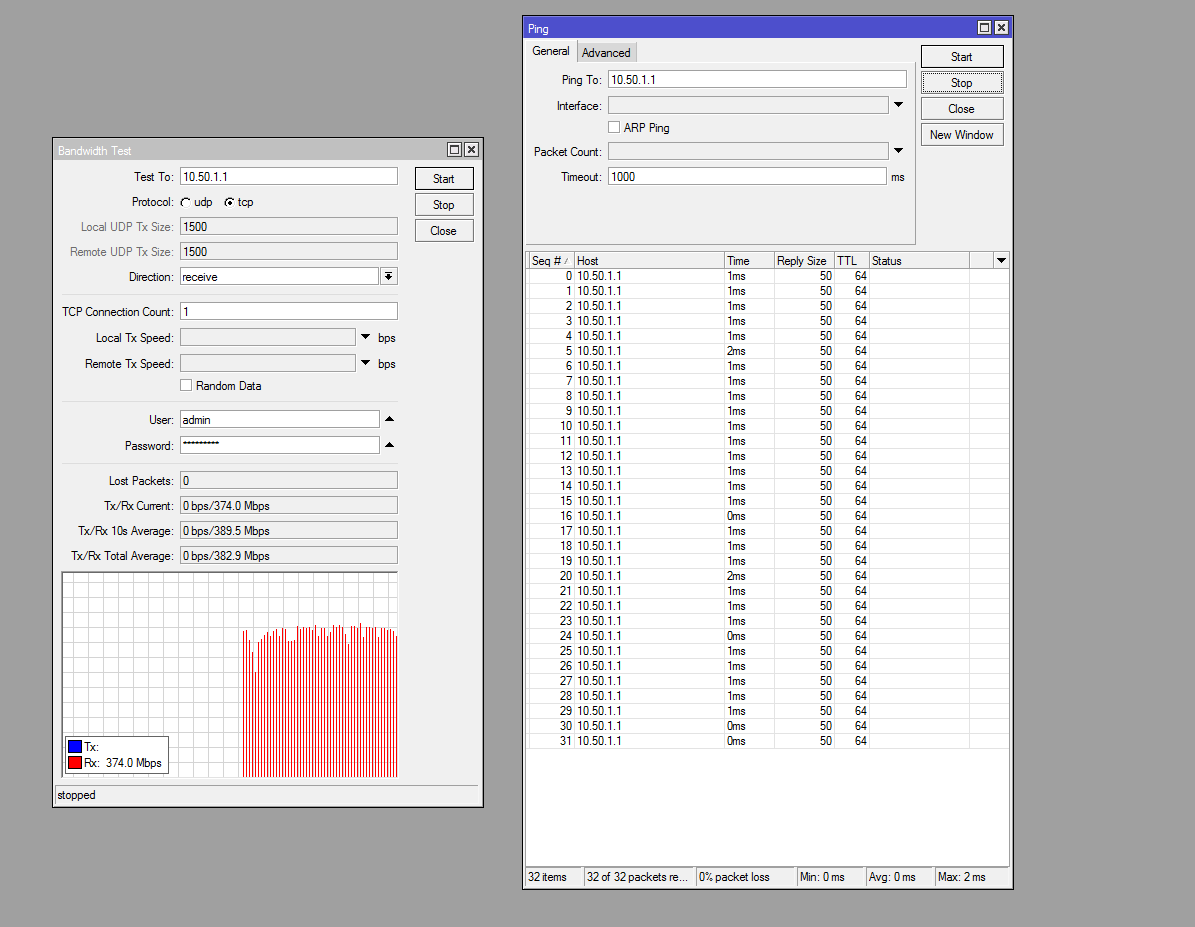This screenshot has width=1195, height=927.
Task: Enable the ARP Ping checkbox
Action: click(615, 128)
